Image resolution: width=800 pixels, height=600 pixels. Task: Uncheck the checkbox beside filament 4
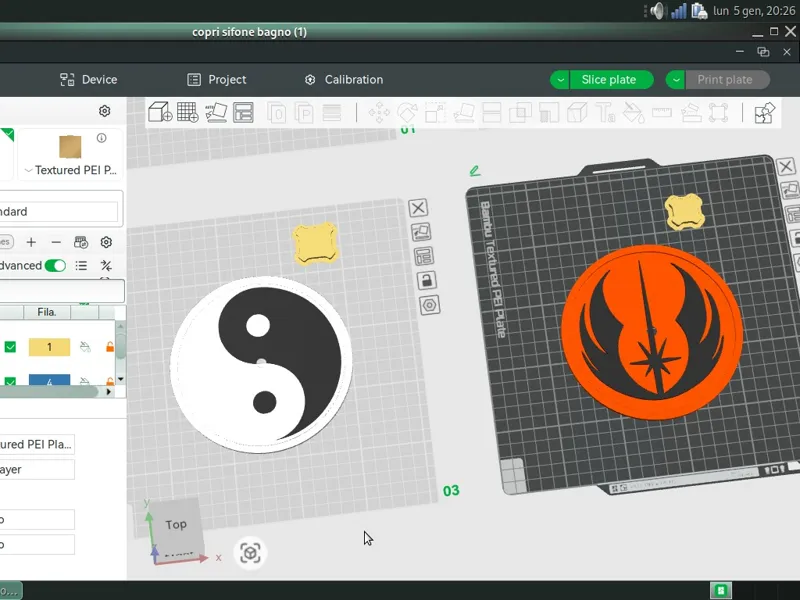(10, 380)
